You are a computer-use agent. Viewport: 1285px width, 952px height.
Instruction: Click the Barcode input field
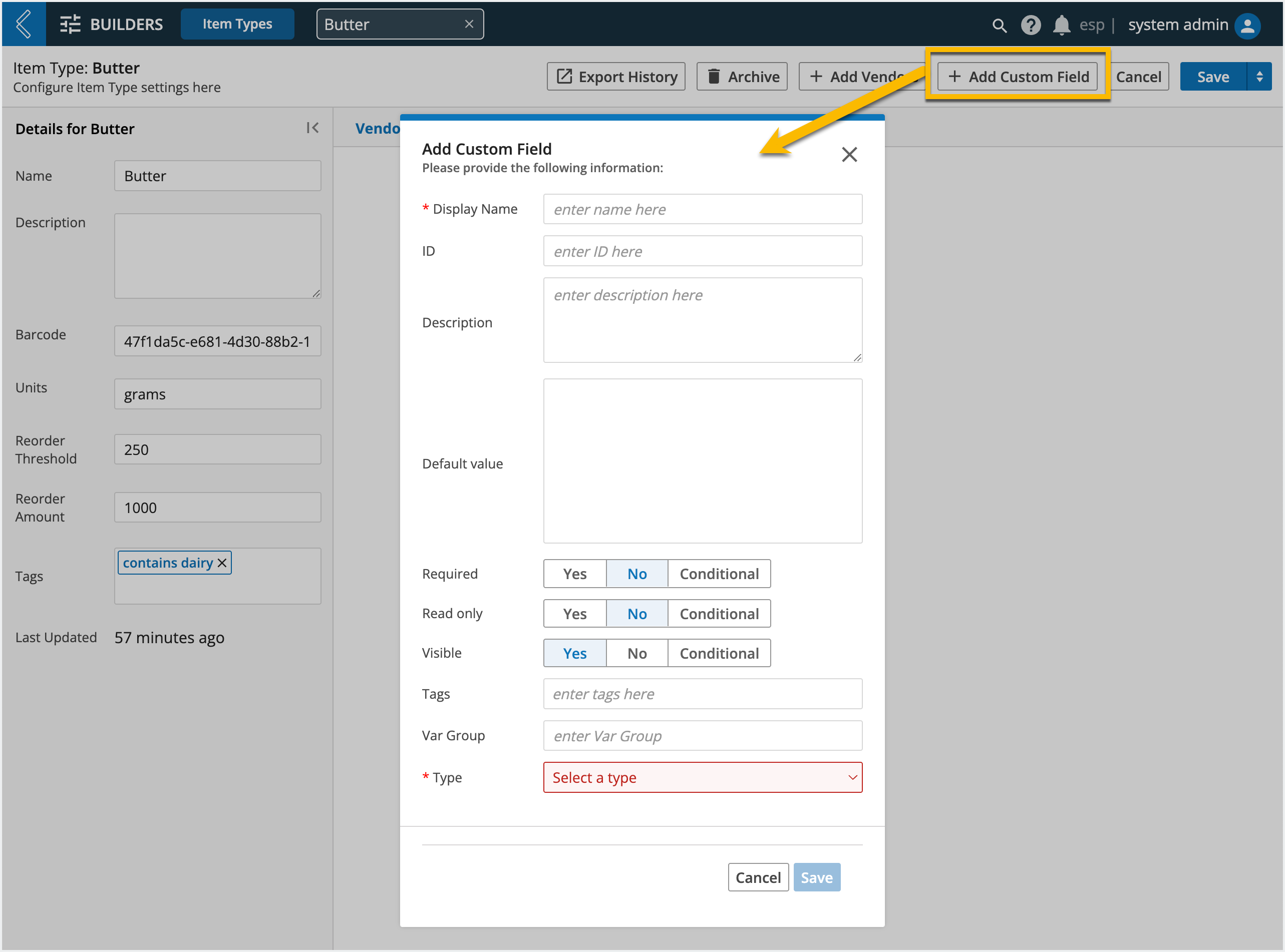click(217, 341)
